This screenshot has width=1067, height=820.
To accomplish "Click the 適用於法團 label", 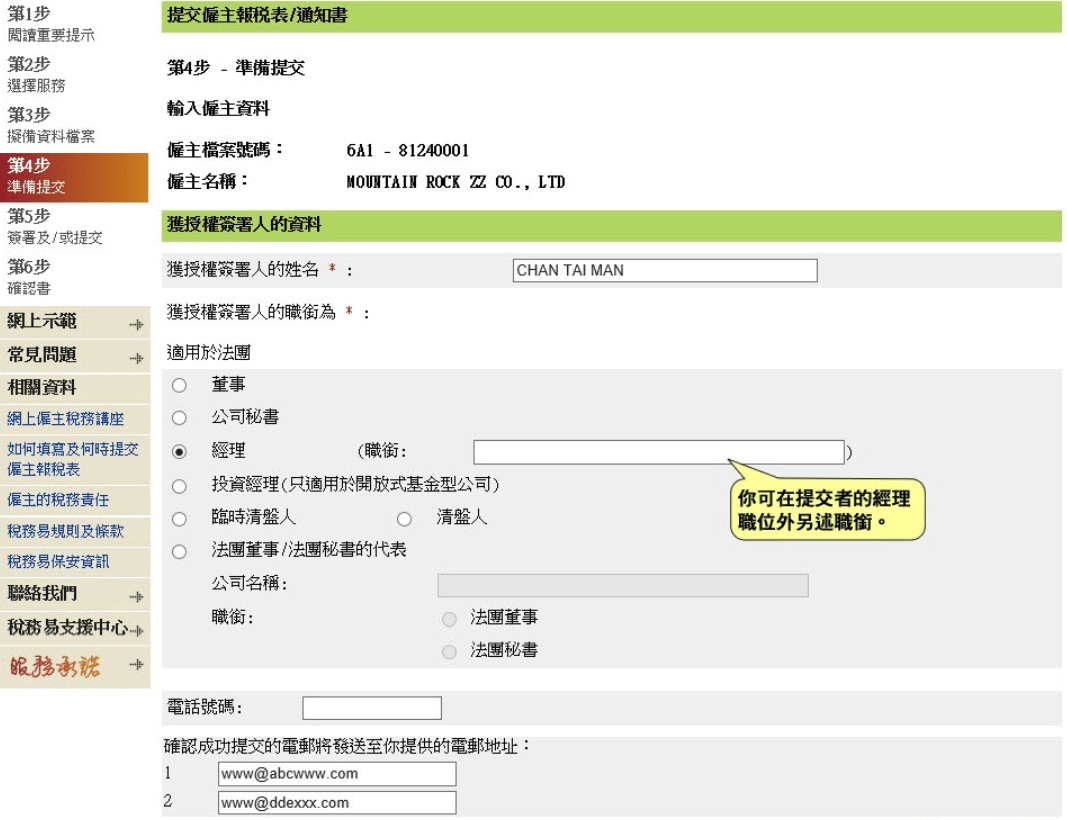I will click(208, 352).
